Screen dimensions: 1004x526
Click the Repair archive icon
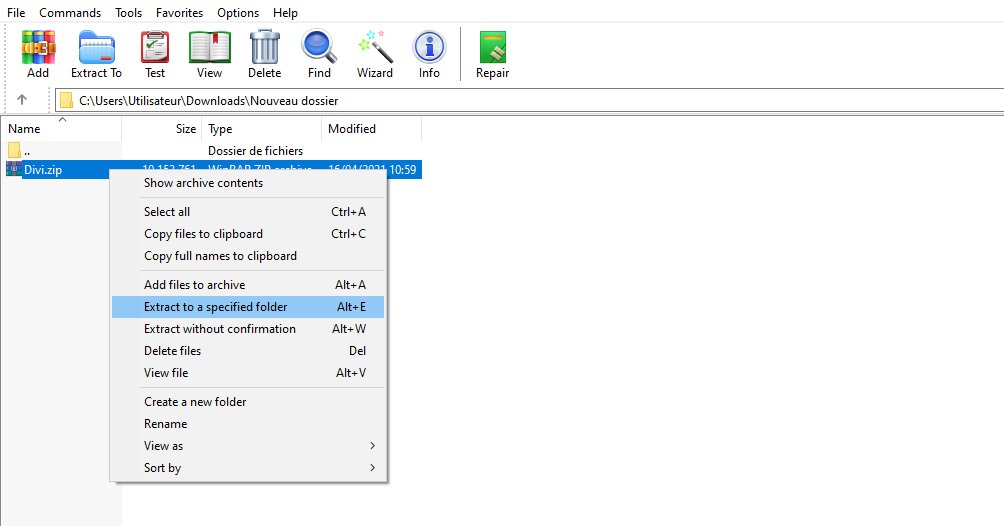pos(492,54)
